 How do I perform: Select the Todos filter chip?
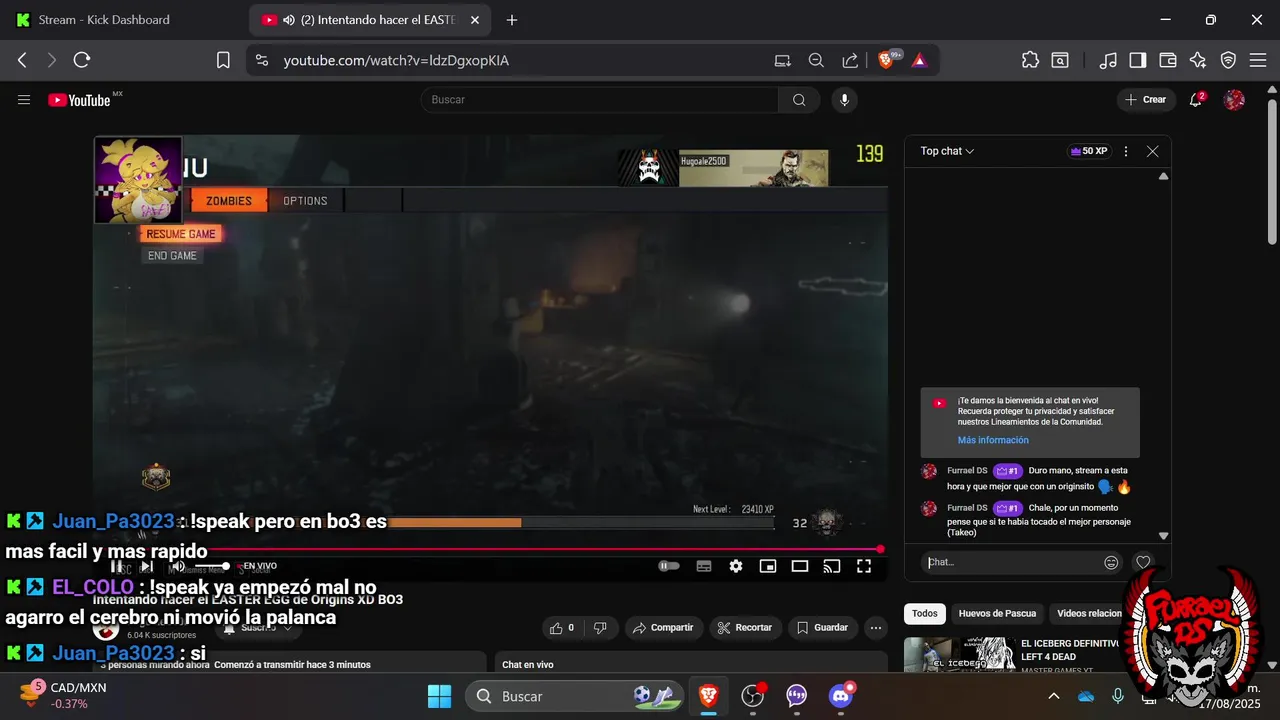pyautogui.click(x=924, y=613)
